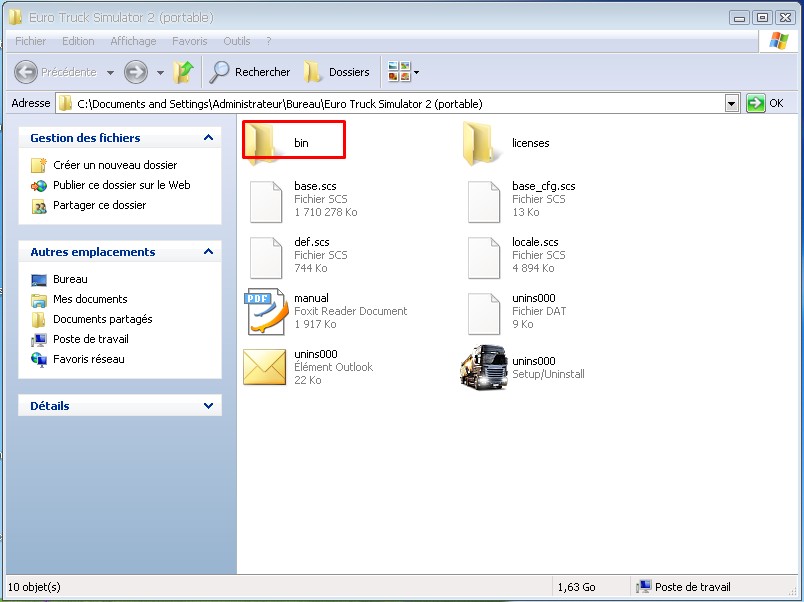Click the Créer un nouveau dossier link
Screen dimensions: 804x602
(115, 165)
